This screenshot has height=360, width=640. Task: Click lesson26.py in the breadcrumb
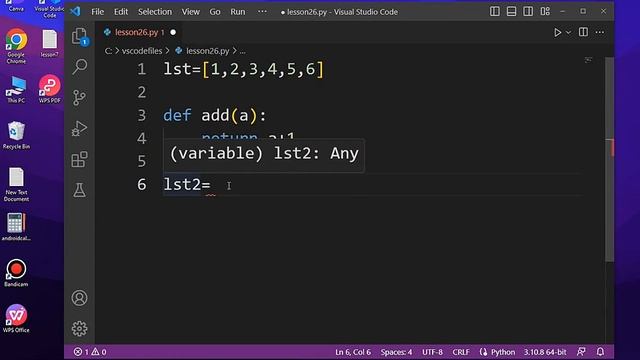(207, 51)
